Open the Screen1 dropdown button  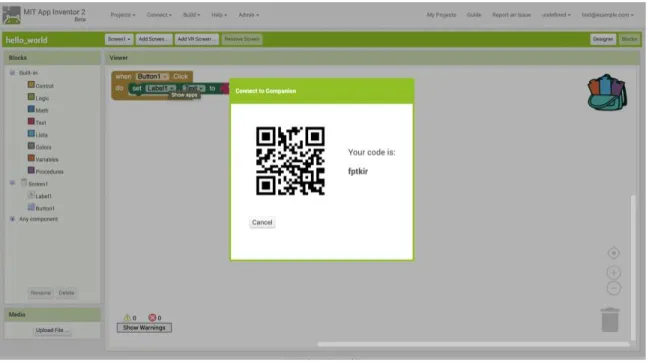(x=119, y=39)
